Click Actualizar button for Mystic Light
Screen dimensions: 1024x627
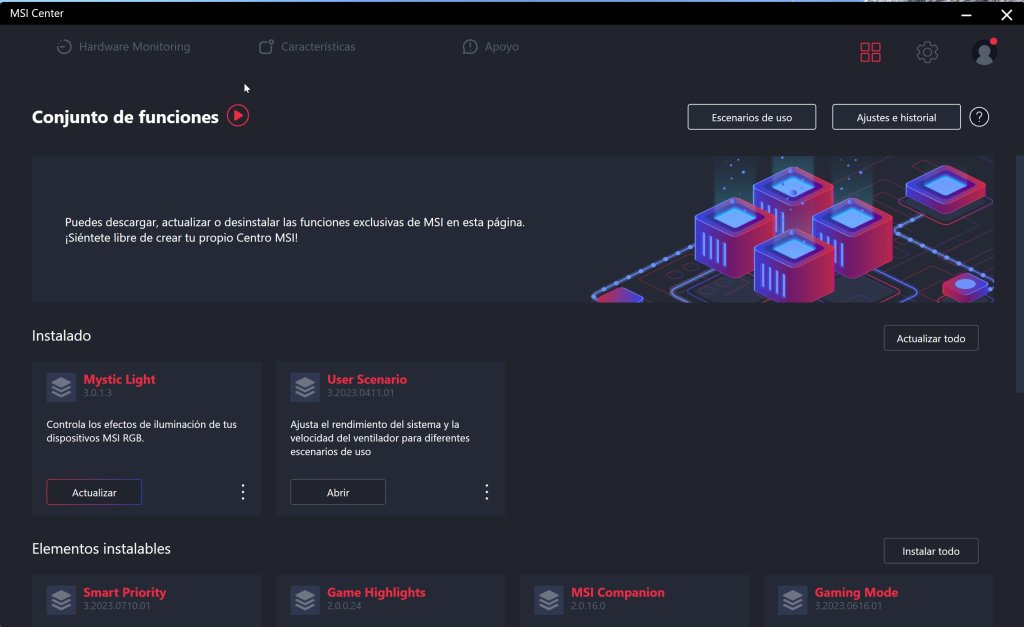[94, 492]
